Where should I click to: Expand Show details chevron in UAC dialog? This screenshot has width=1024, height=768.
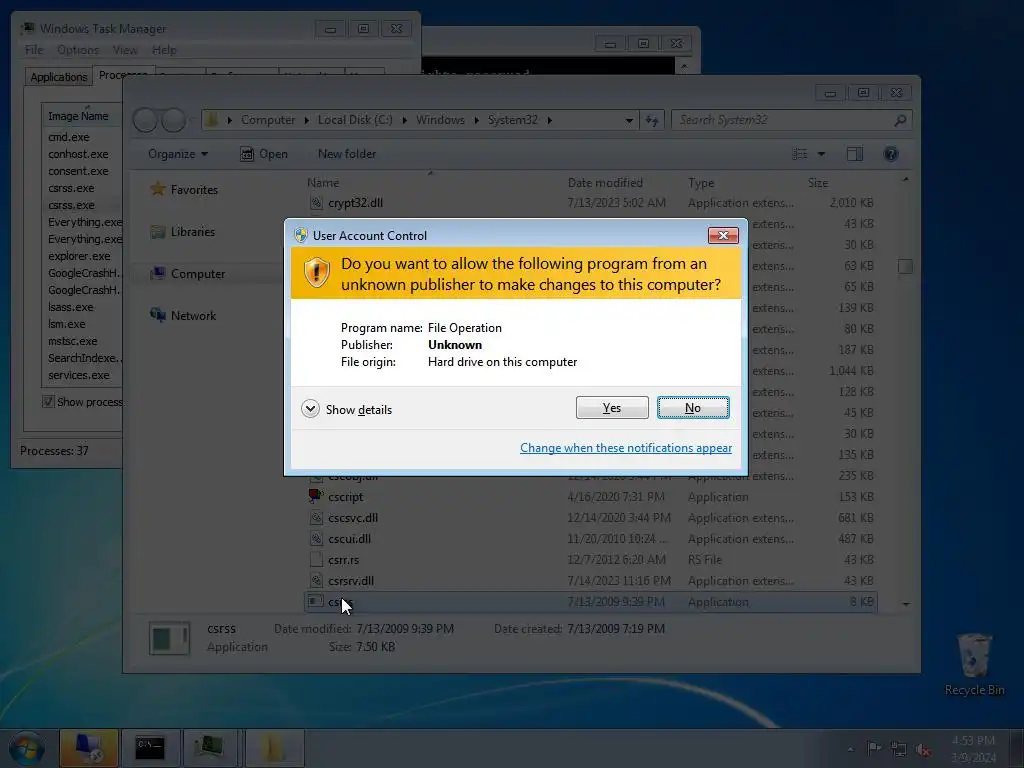[x=310, y=409]
